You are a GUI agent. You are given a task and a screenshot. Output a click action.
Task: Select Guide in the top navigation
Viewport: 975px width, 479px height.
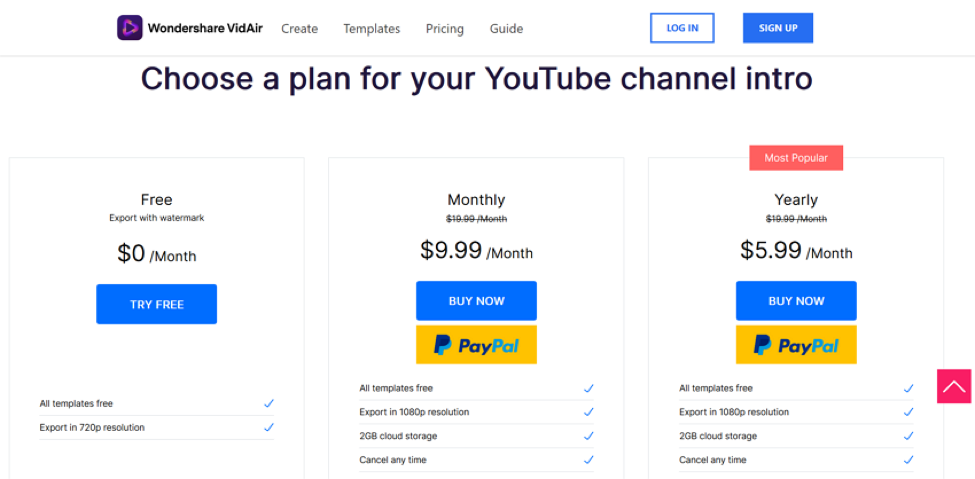pyautogui.click(x=507, y=29)
